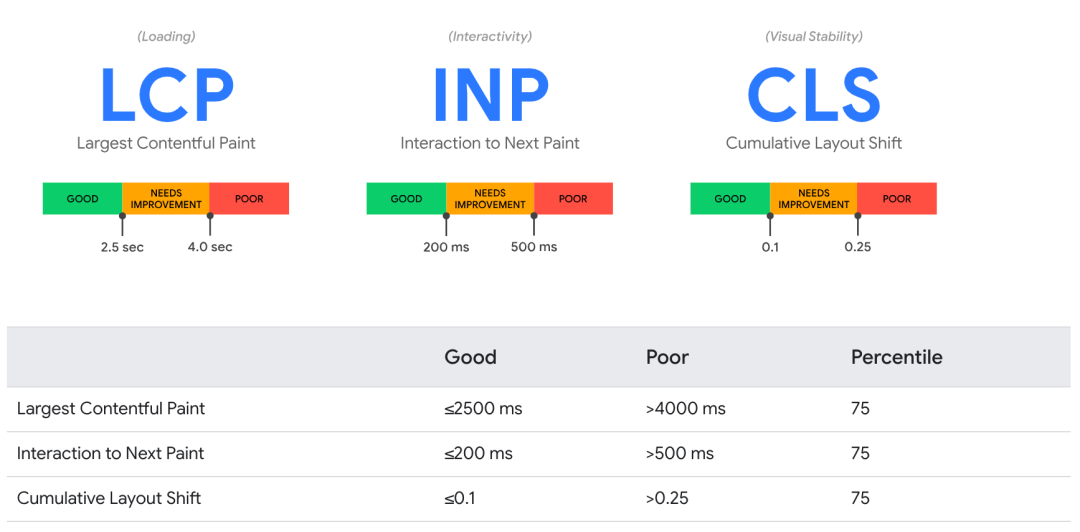Click the ≤2500 ms table cell
Viewport: 1080px width, 532px height.
483,408
